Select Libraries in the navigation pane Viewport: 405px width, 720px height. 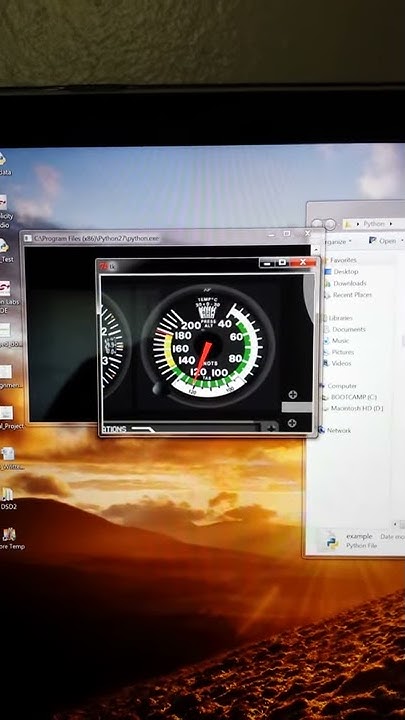(x=341, y=318)
